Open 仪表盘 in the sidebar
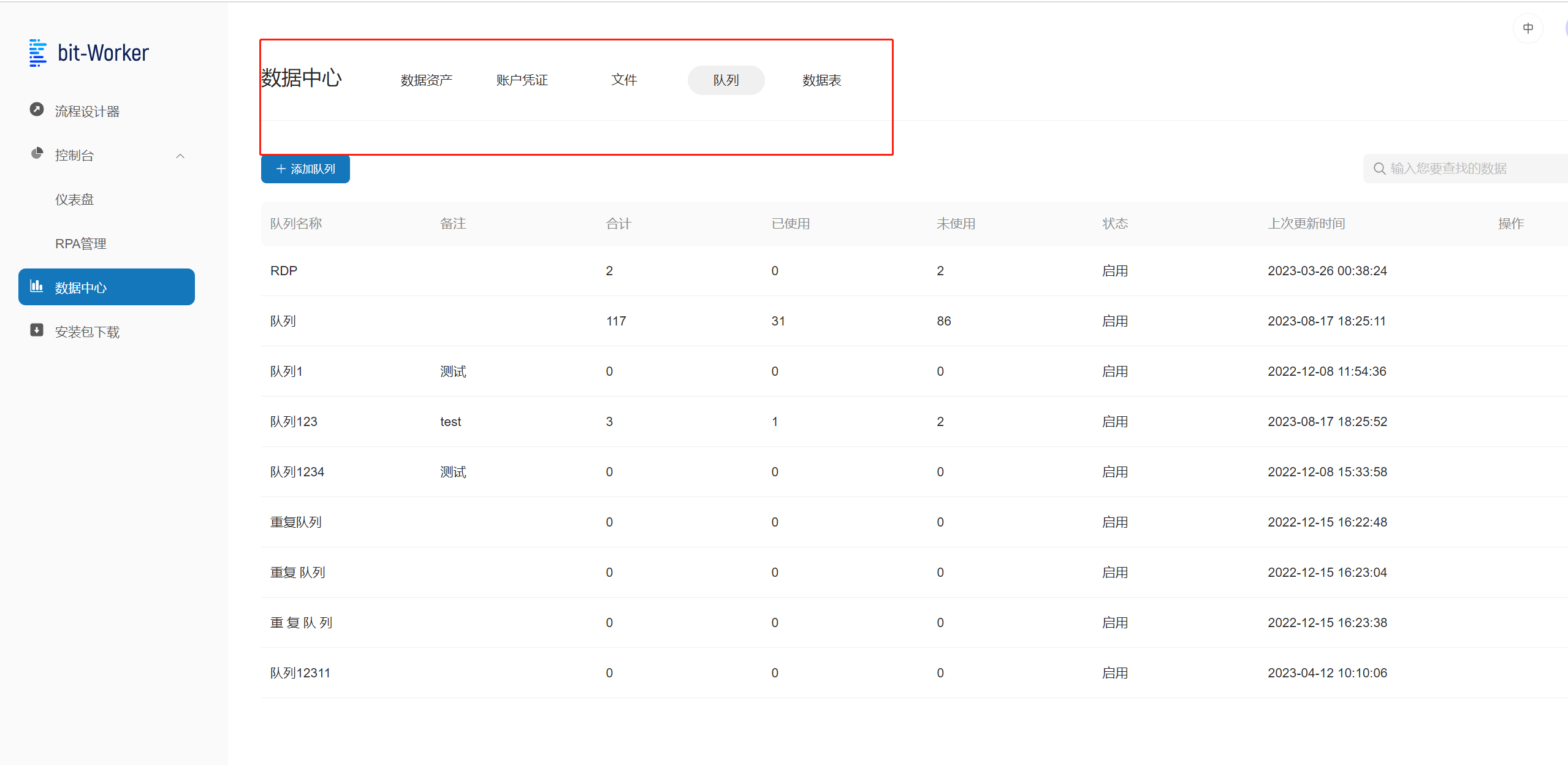1568x765 pixels. click(x=74, y=200)
